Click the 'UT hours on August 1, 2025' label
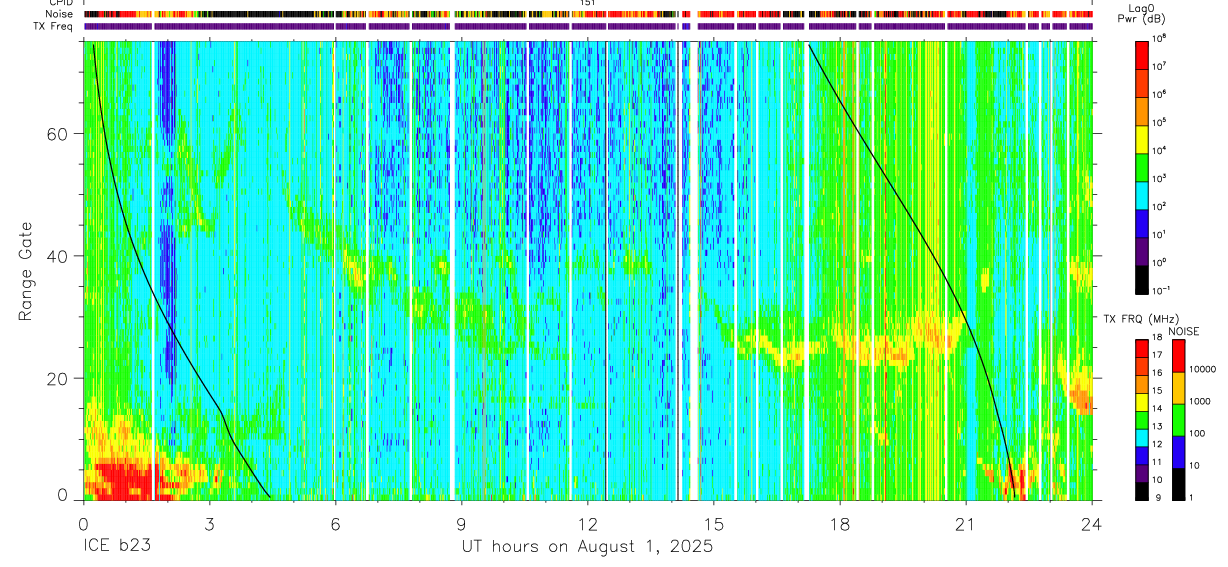The width and height of the screenshot is (1228, 567). click(587, 547)
